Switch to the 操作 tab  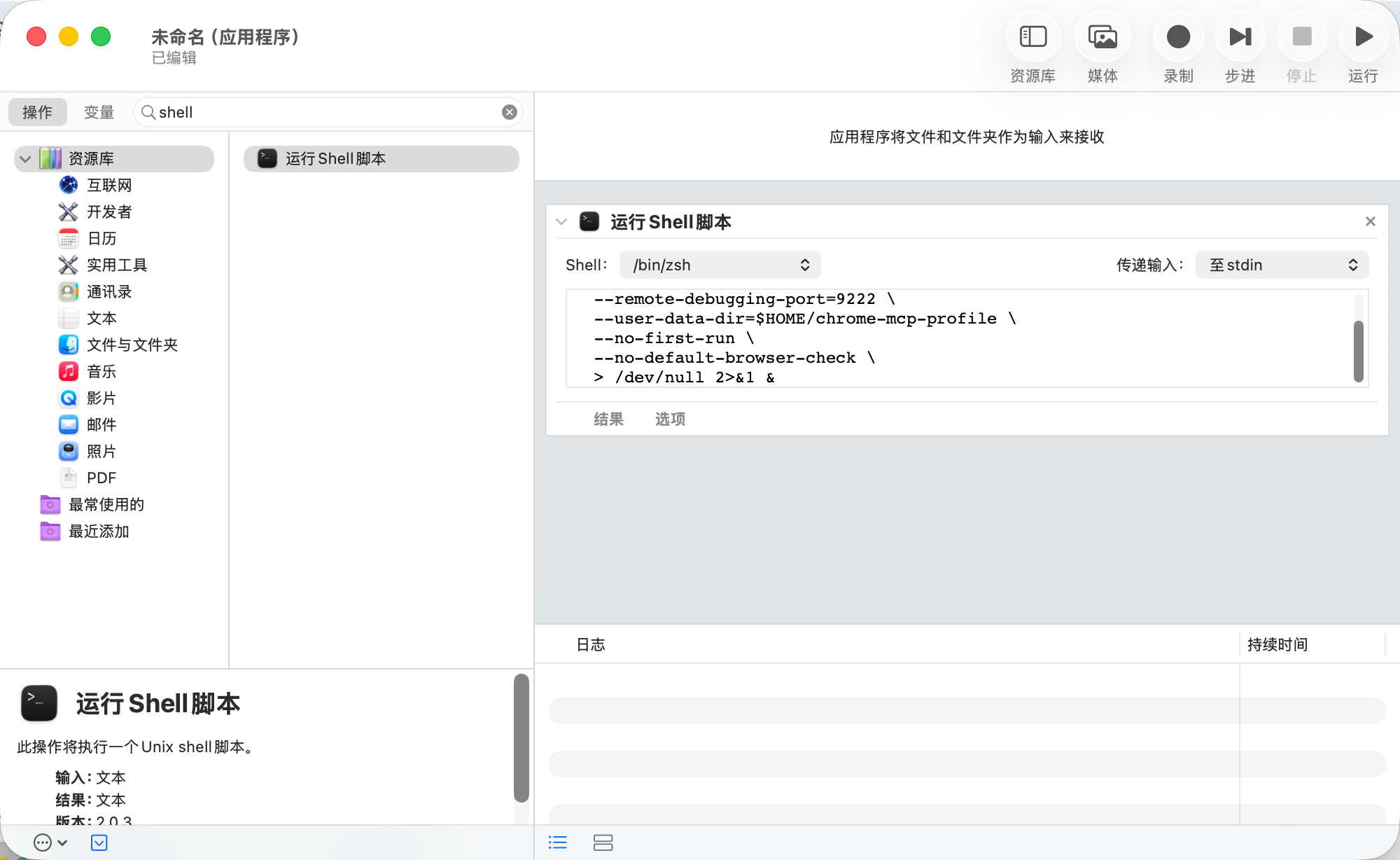coord(38,112)
